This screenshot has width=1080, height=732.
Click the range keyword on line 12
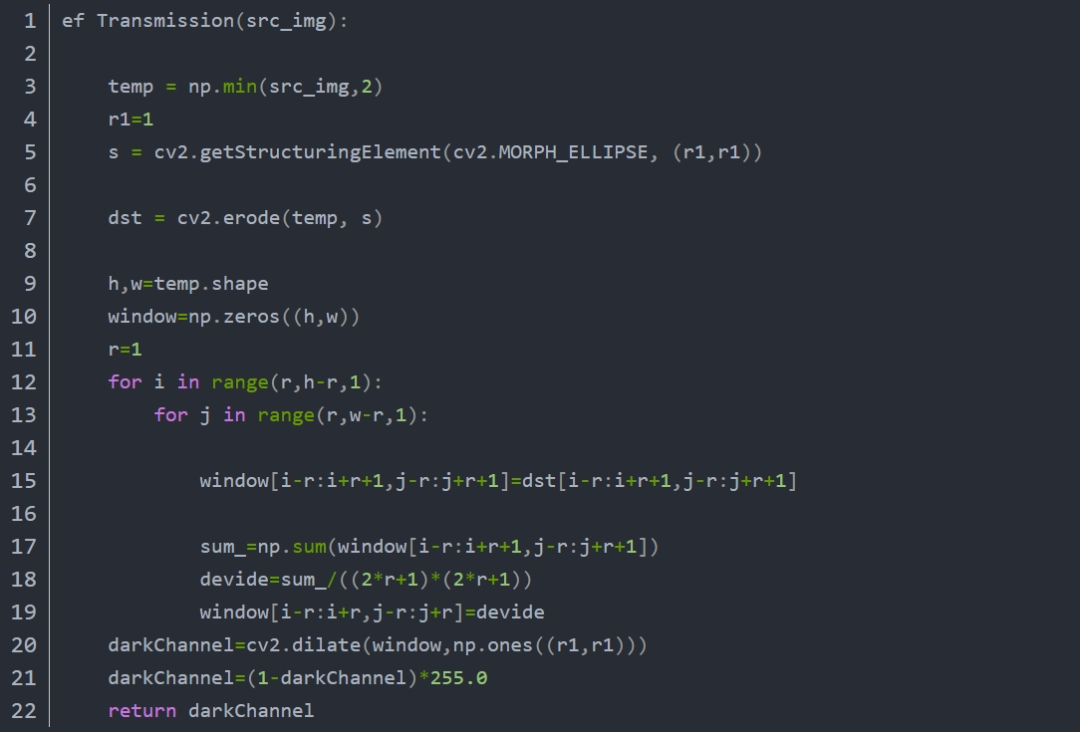tap(240, 382)
